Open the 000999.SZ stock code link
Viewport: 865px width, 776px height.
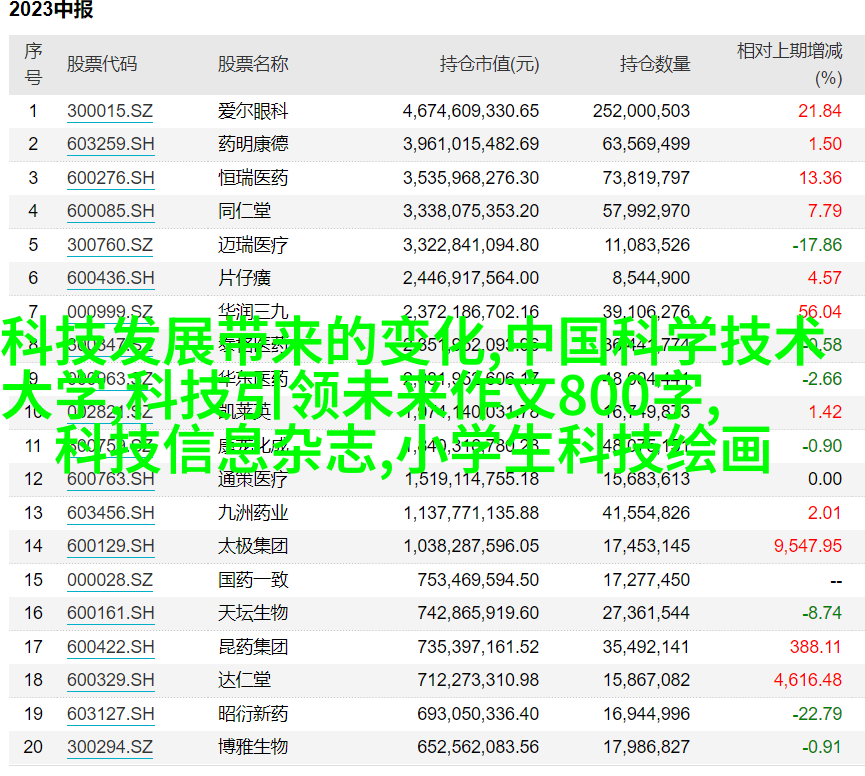[110, 312]
